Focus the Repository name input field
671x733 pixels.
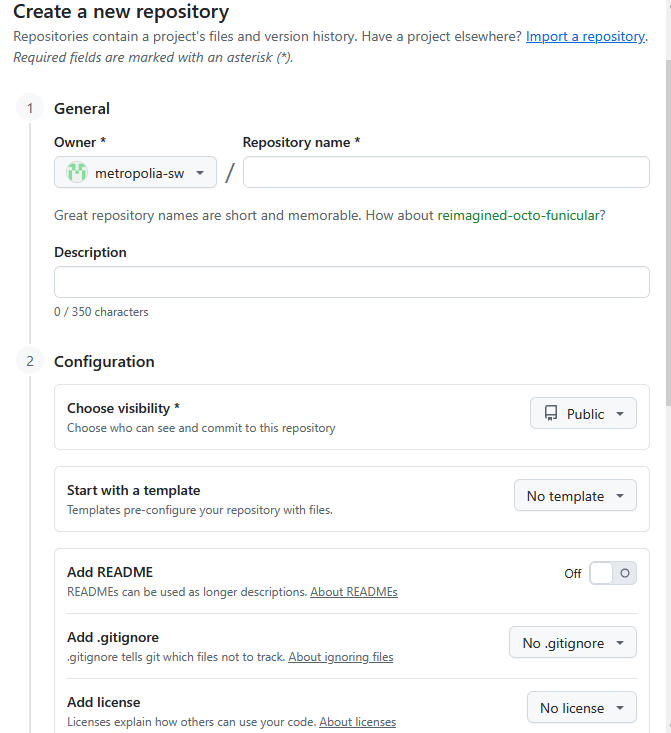pos(446,173)
